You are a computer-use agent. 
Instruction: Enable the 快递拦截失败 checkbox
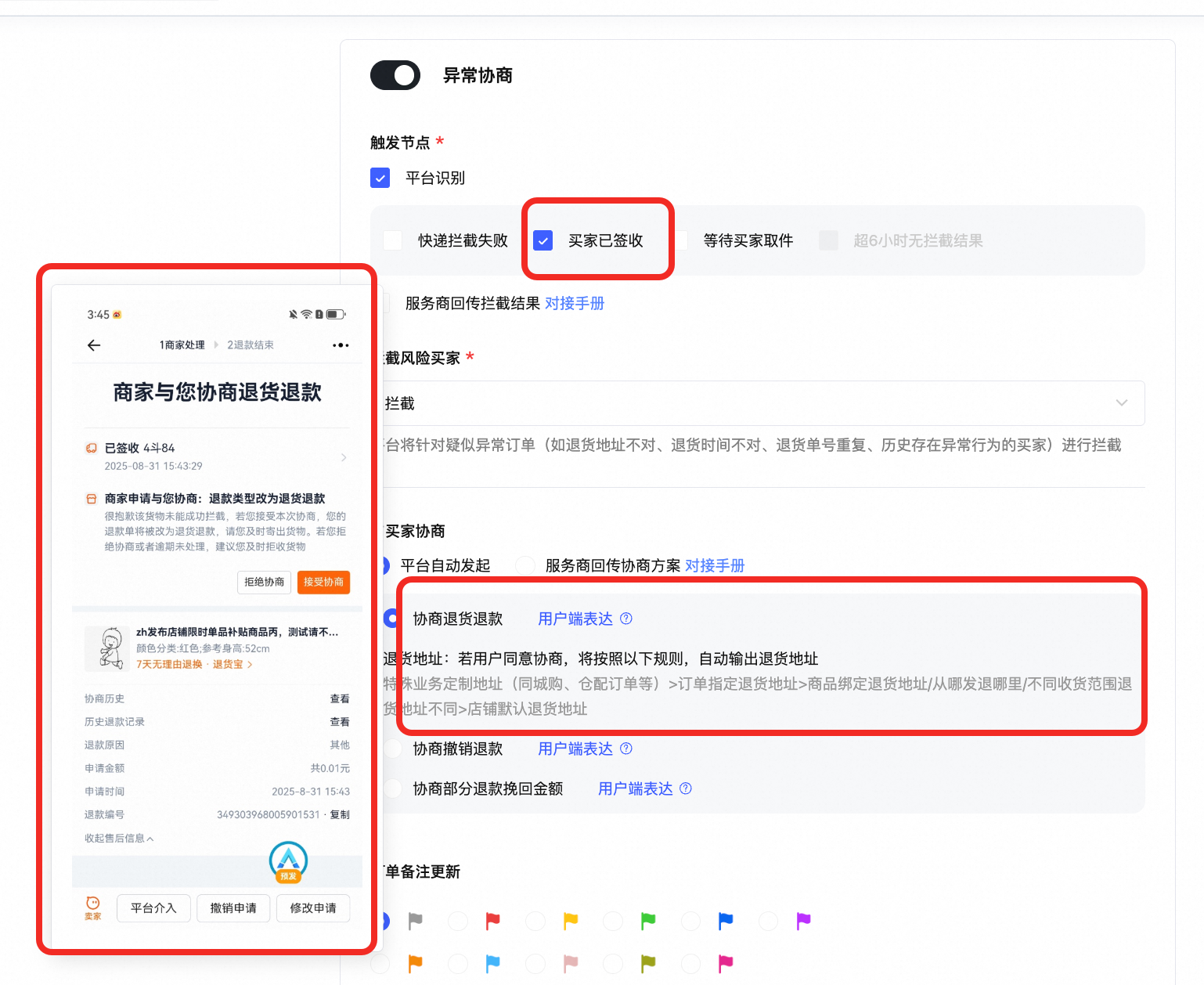392,240
